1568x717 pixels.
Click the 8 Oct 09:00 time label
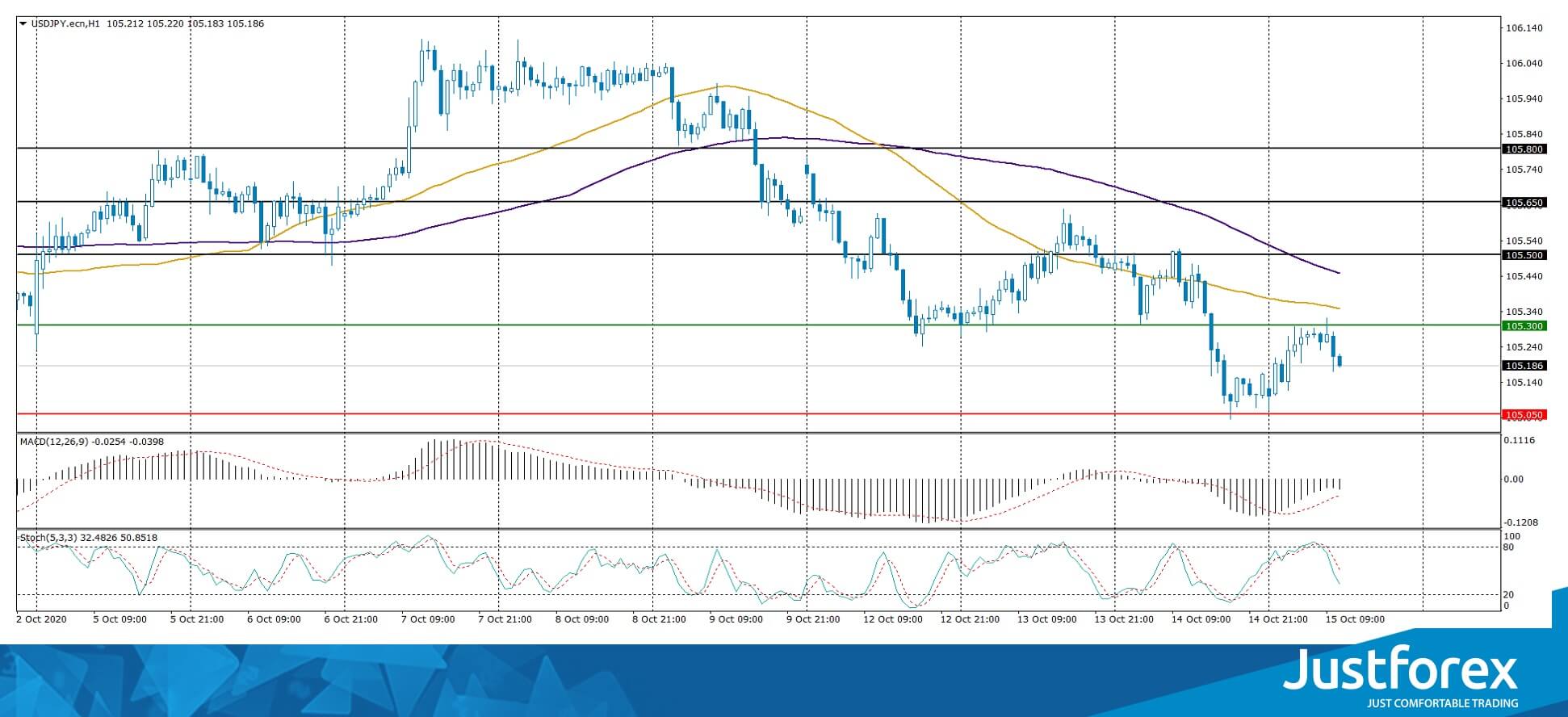[x=582, y=620]
